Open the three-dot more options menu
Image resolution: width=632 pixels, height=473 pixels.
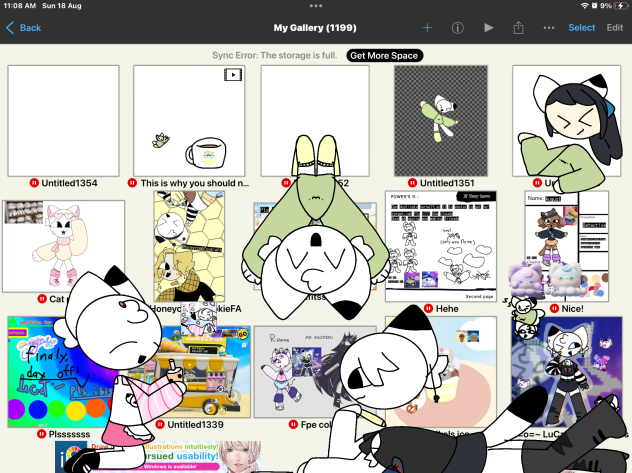click(549, 28)
